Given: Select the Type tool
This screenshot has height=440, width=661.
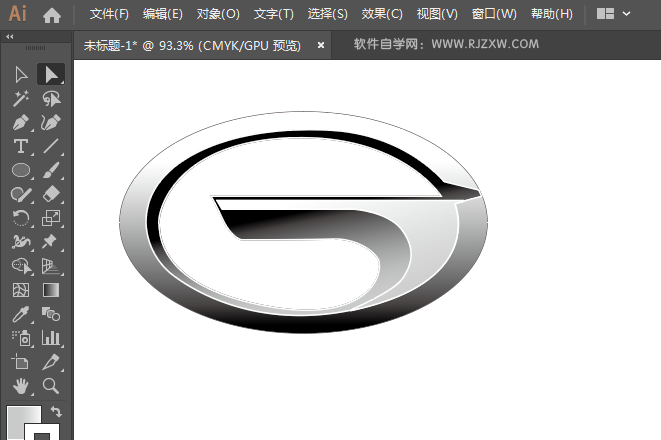Looking at the screenshot, I should click(x=21, y=146).
